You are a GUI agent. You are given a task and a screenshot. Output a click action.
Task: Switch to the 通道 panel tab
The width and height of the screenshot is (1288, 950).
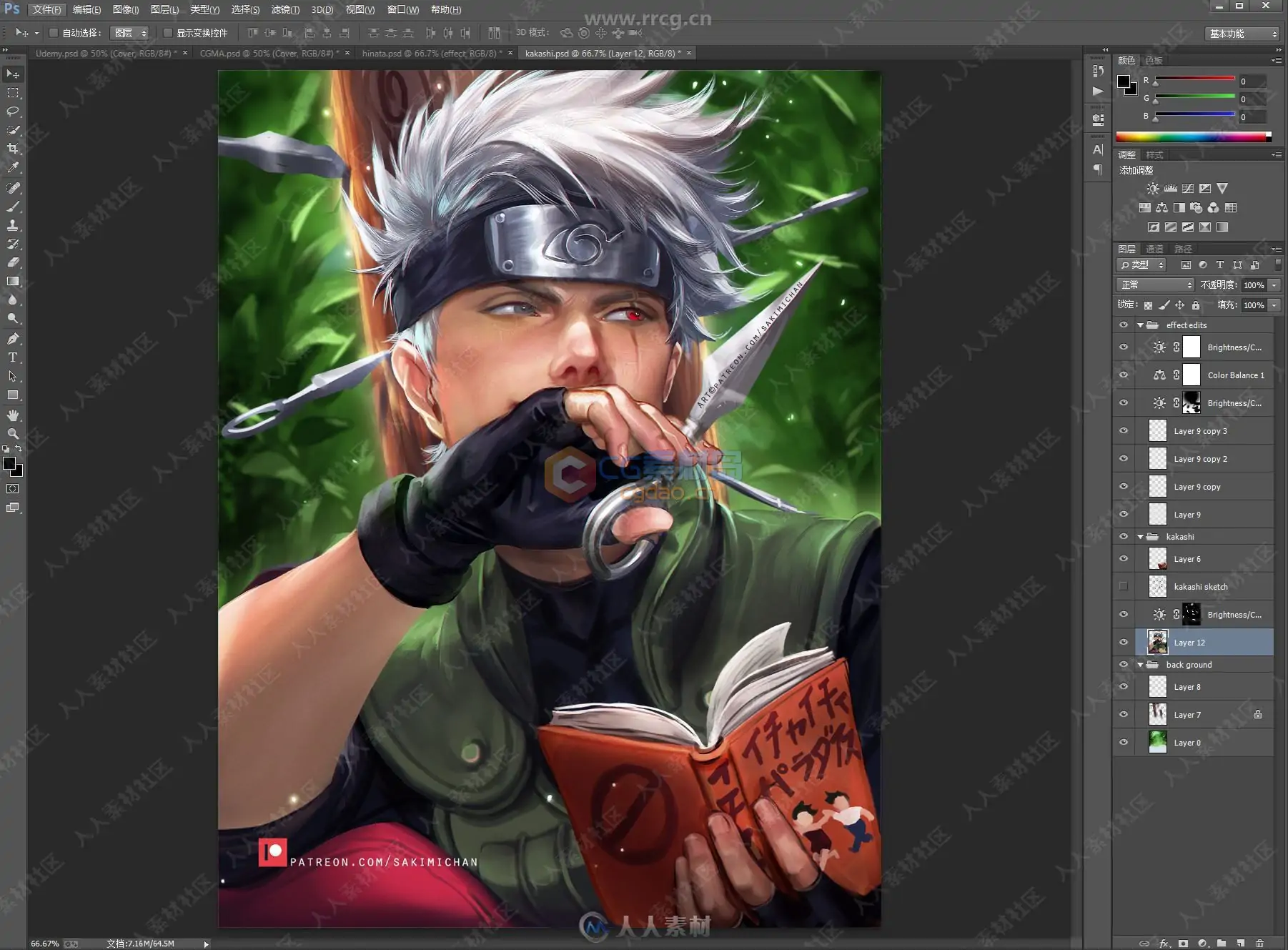pos(1154,249)
